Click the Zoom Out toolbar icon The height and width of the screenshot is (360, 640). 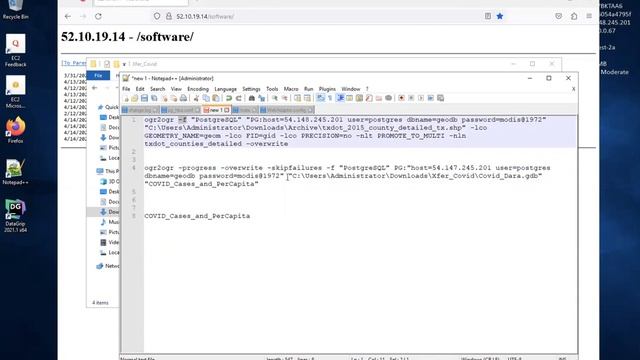tap(284, 98)
